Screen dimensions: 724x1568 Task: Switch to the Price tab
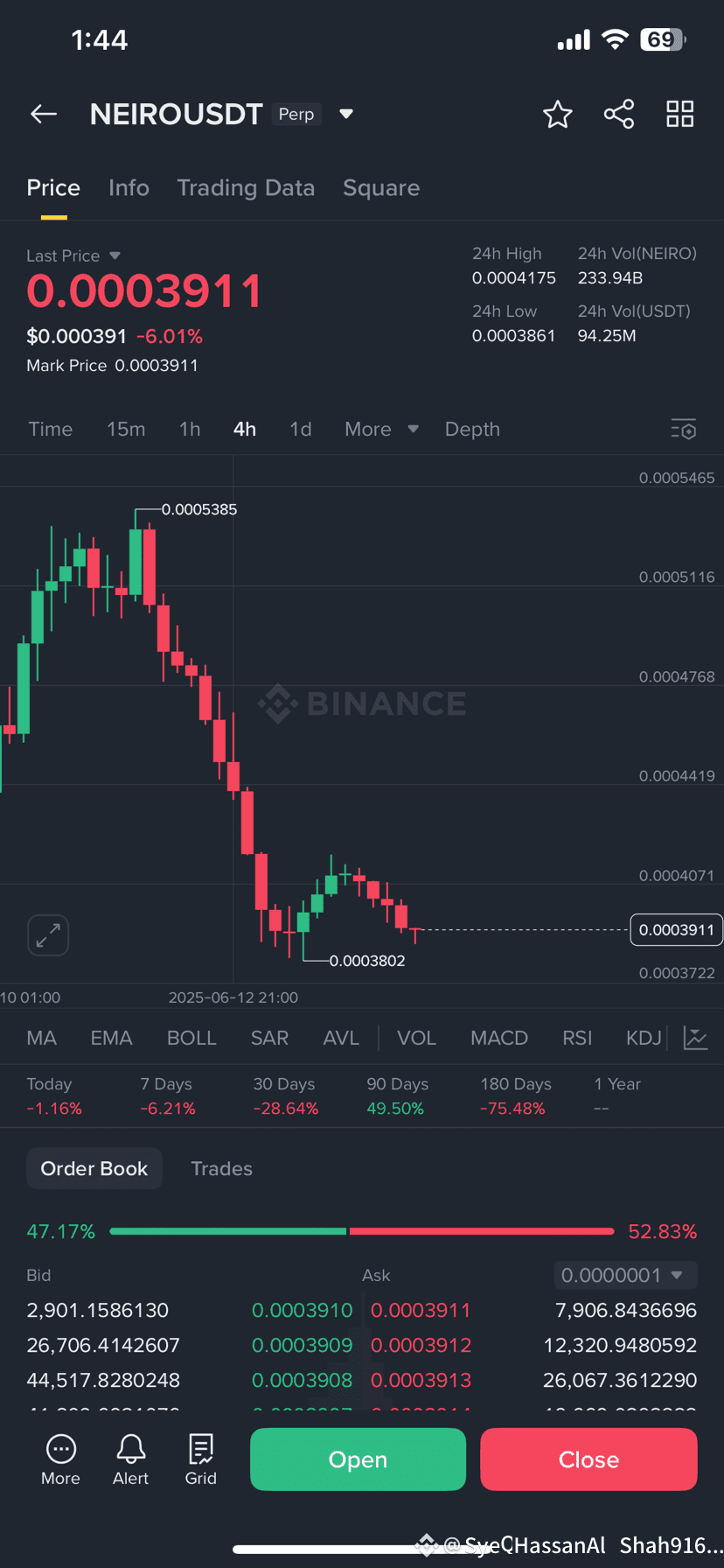[x=53, y=188]
